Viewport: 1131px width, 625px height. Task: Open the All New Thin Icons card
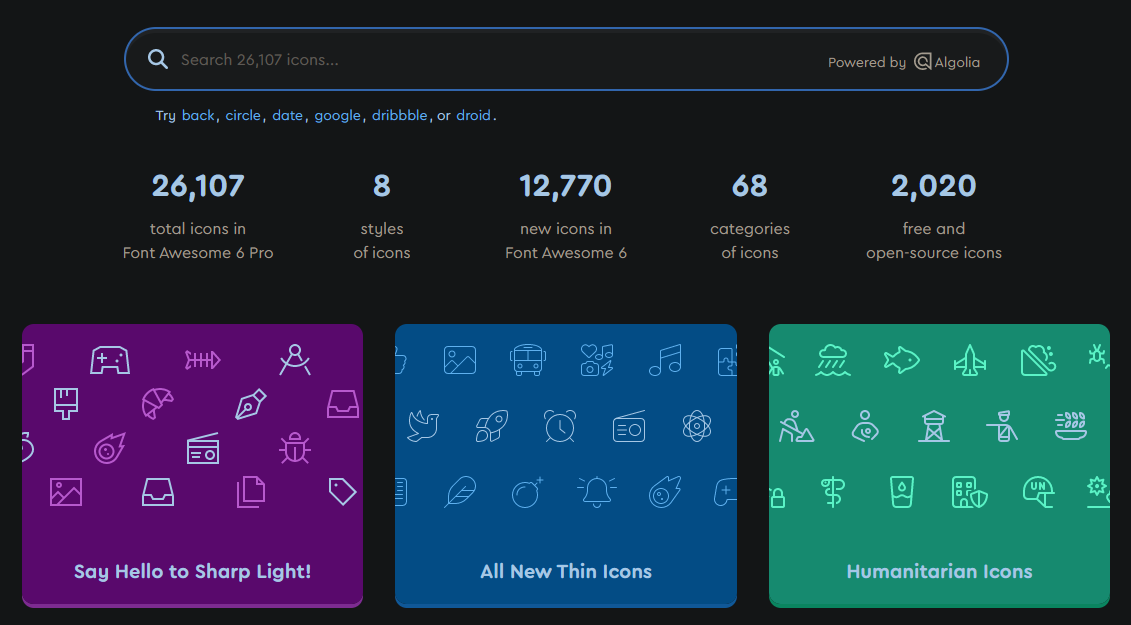(x=566, y=571)
